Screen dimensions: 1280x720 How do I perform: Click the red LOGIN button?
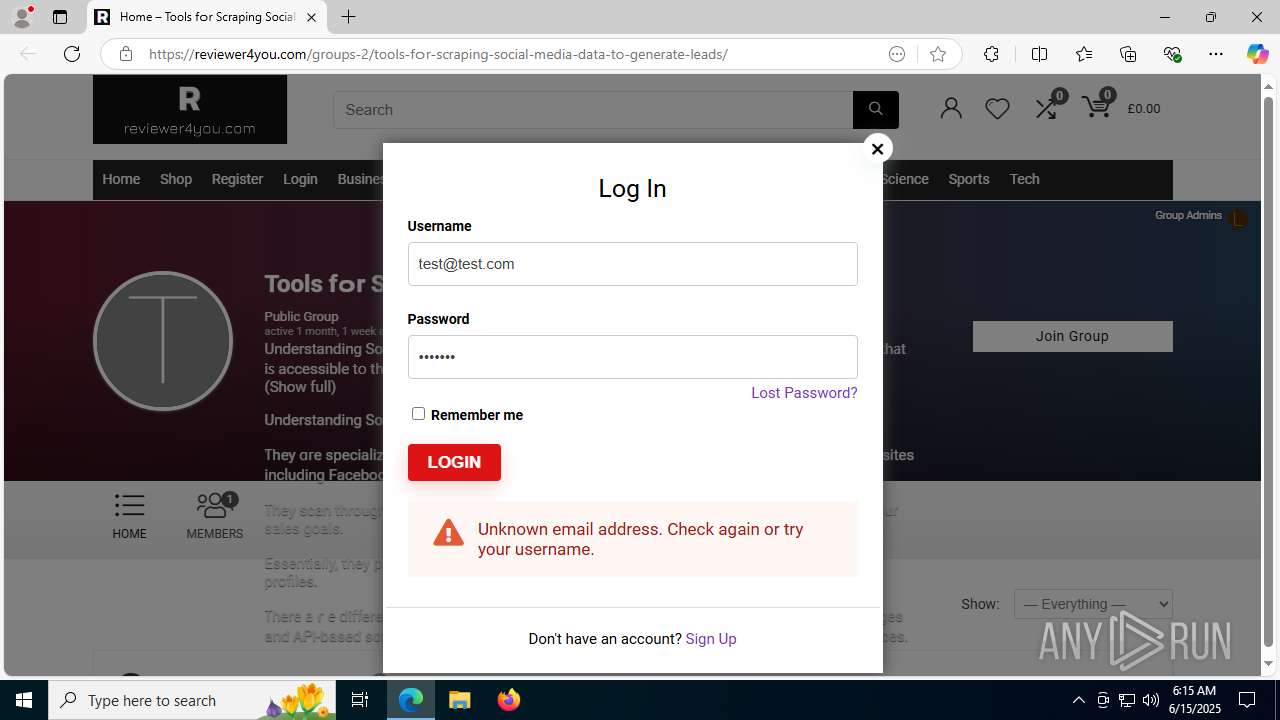(x=454, y=462)
